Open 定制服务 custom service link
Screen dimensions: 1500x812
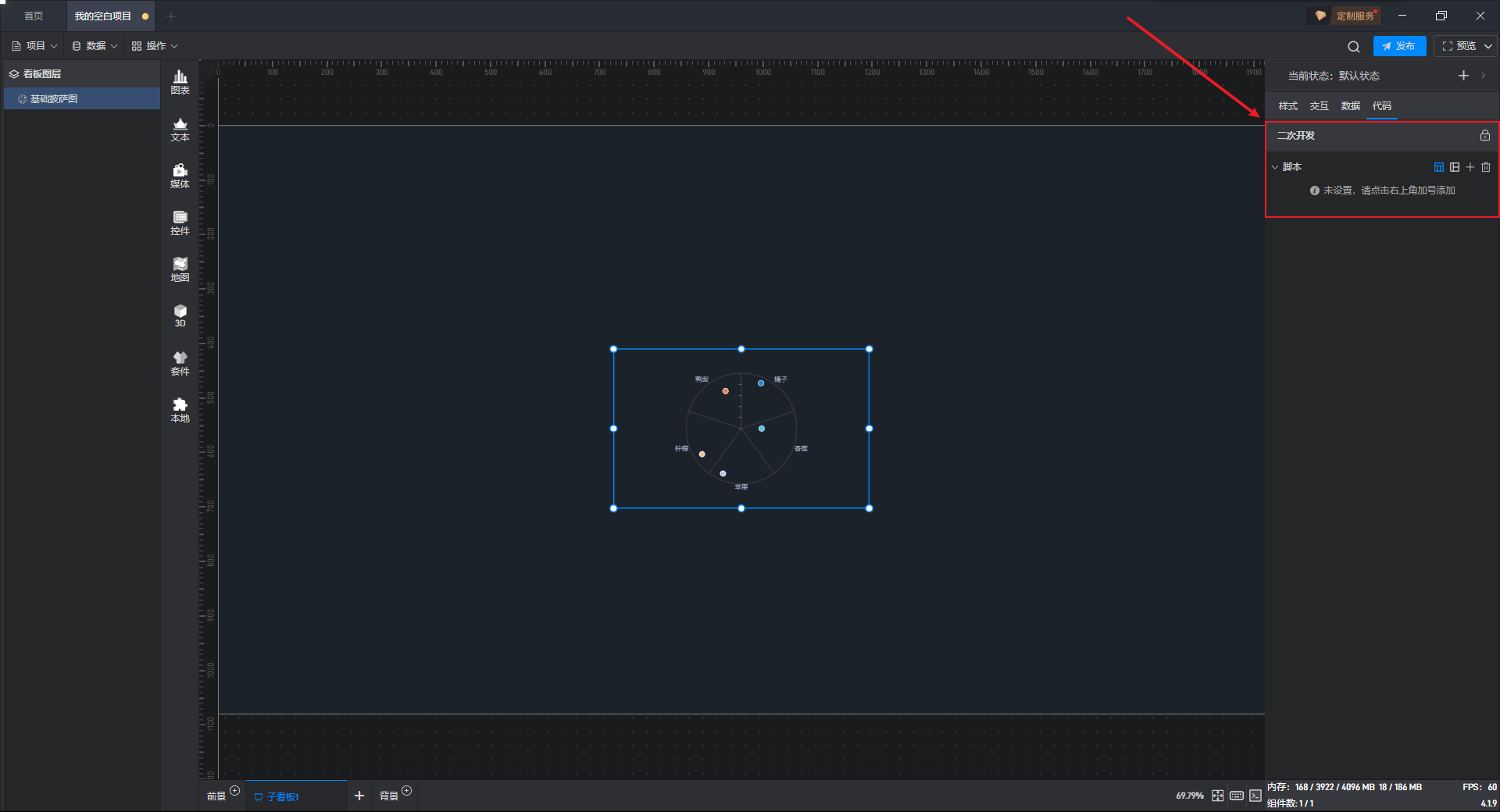tap(1348, 16)
